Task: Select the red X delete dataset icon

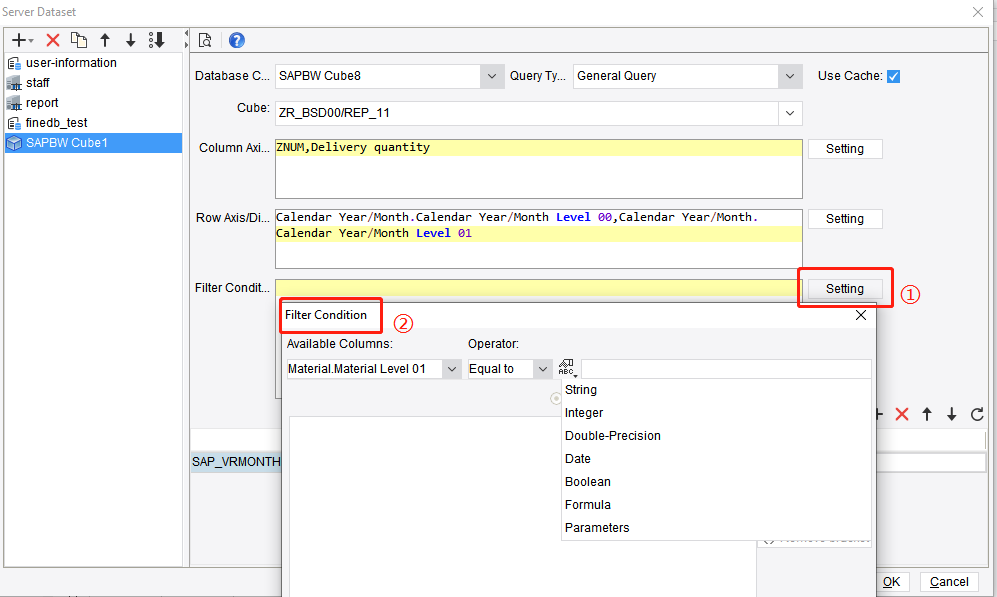Action: [x=52, y=41]
